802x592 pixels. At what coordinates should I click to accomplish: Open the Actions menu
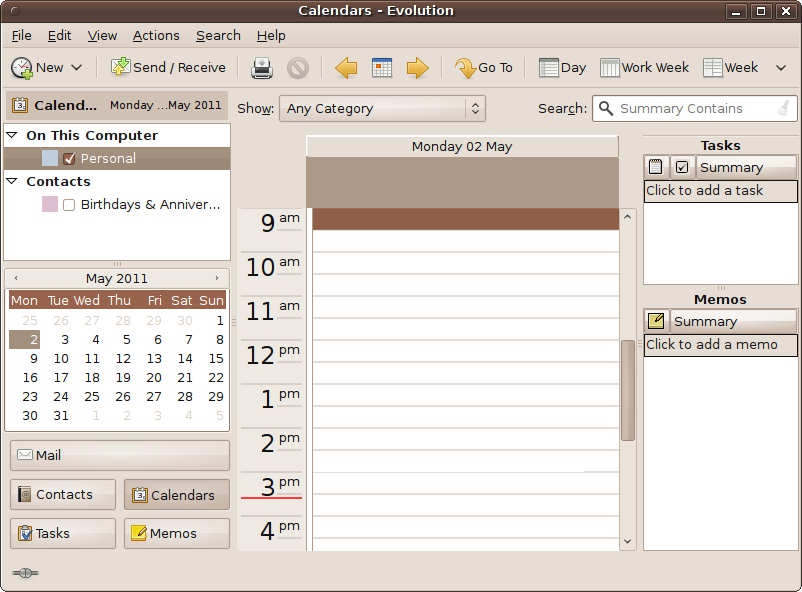156,35
